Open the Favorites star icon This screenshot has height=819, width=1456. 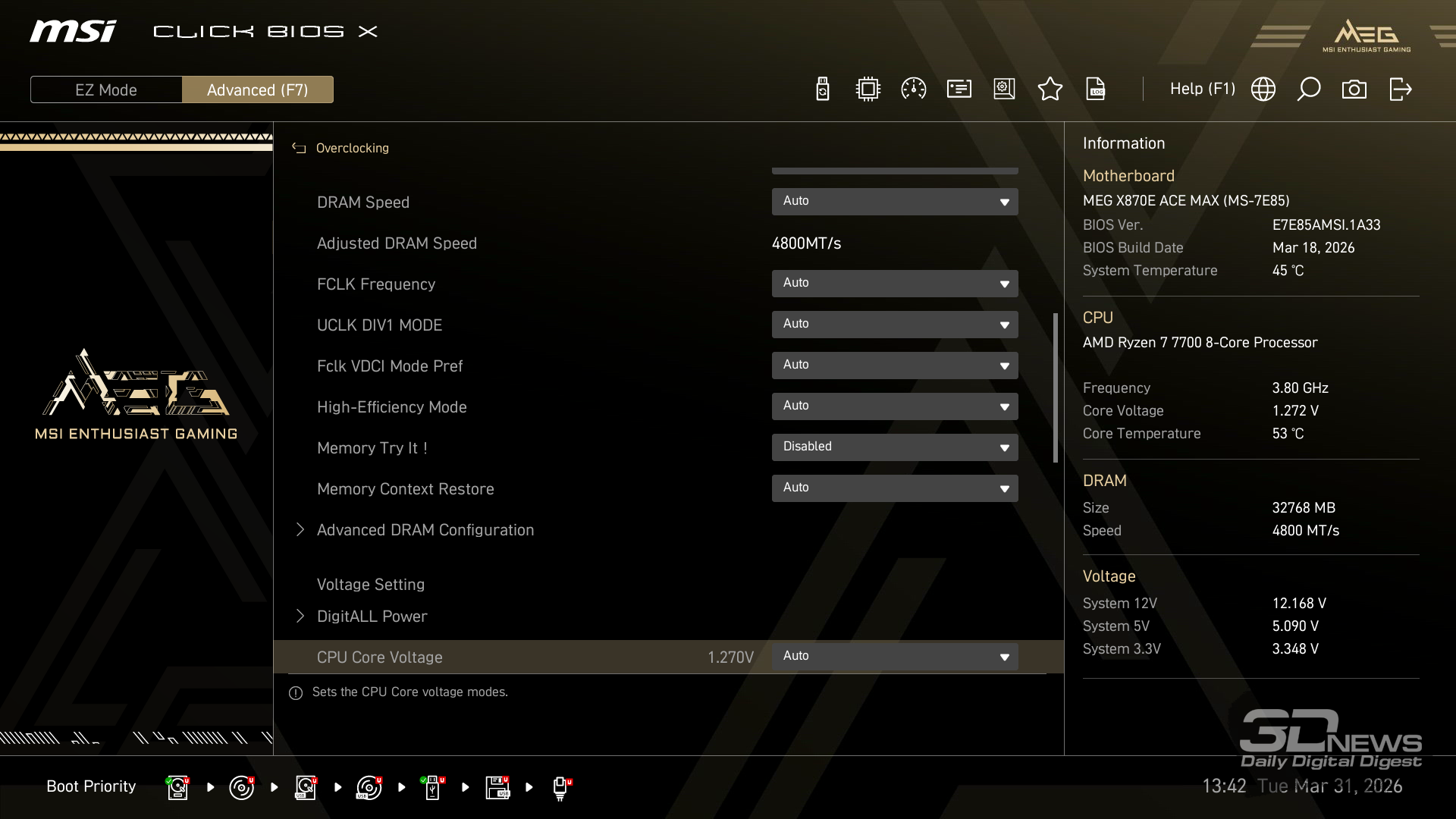[1050, 89]
